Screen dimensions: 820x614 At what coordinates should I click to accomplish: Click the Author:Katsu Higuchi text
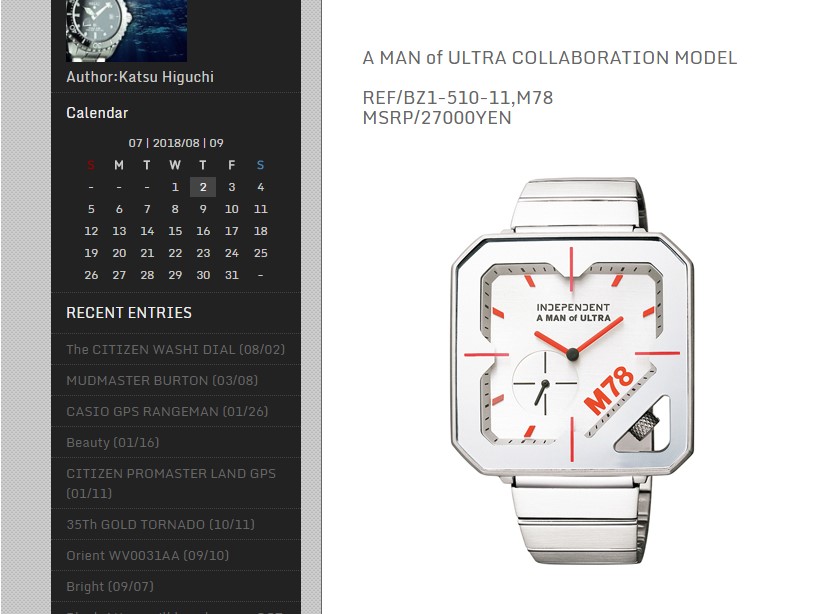140,77
